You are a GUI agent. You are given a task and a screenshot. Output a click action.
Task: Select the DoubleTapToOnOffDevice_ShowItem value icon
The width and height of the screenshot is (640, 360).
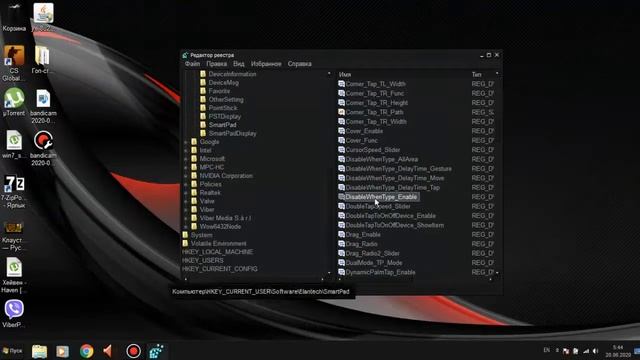(x=342, y=225)
